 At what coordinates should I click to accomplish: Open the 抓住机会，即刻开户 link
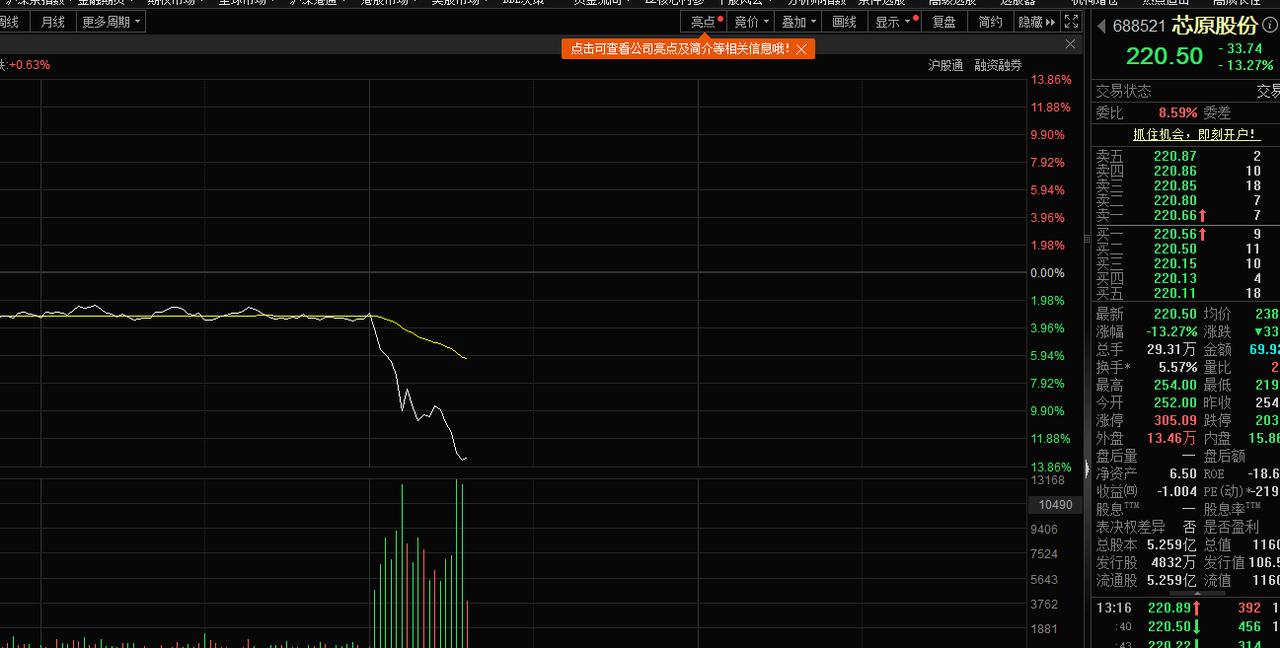click(1196, 134)
